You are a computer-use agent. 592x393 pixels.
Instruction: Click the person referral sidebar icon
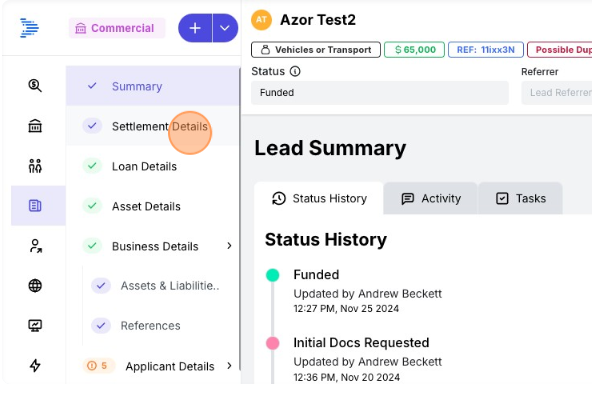[x=35, y=246]
